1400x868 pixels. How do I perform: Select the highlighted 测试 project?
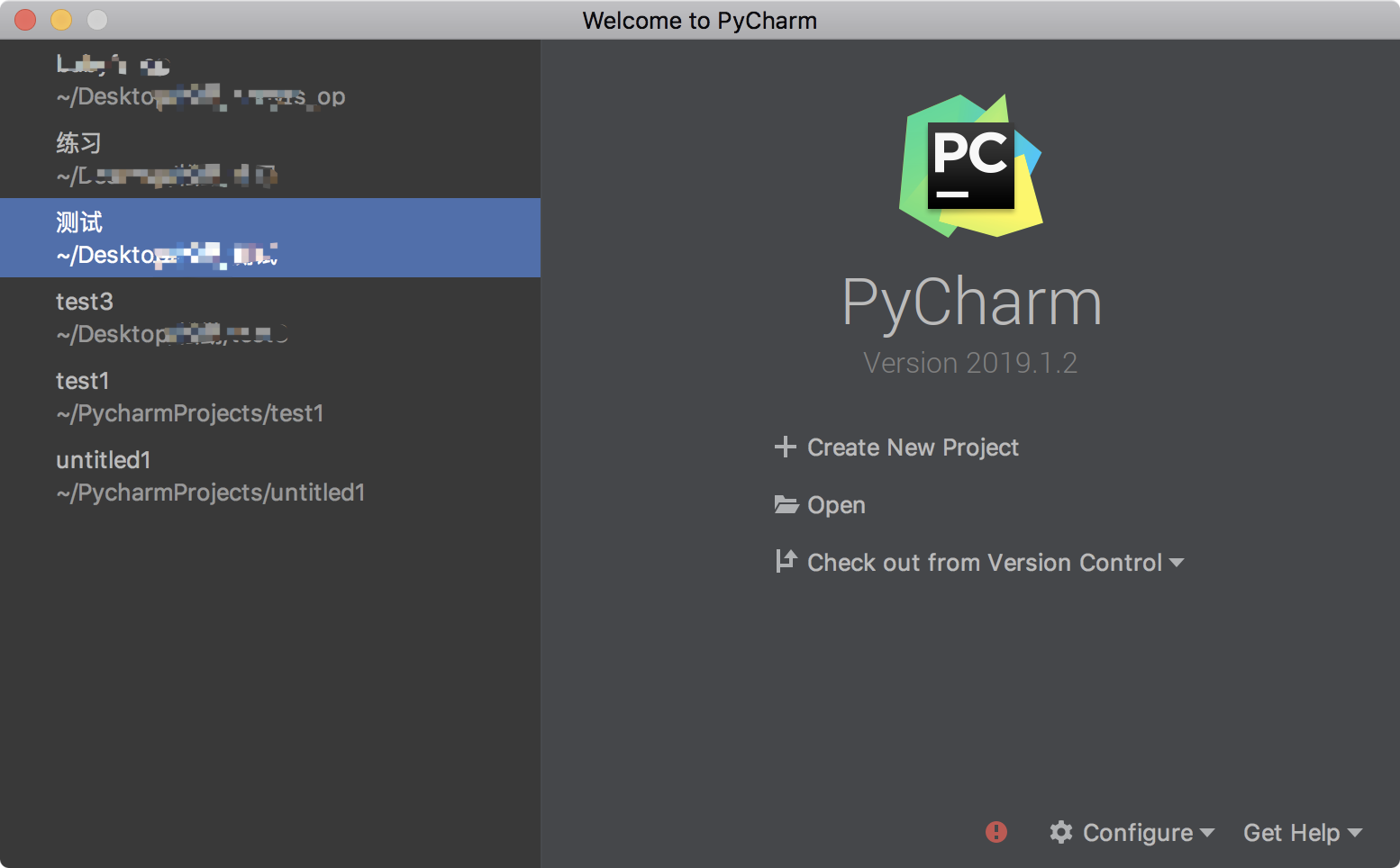tap(270, 238)
